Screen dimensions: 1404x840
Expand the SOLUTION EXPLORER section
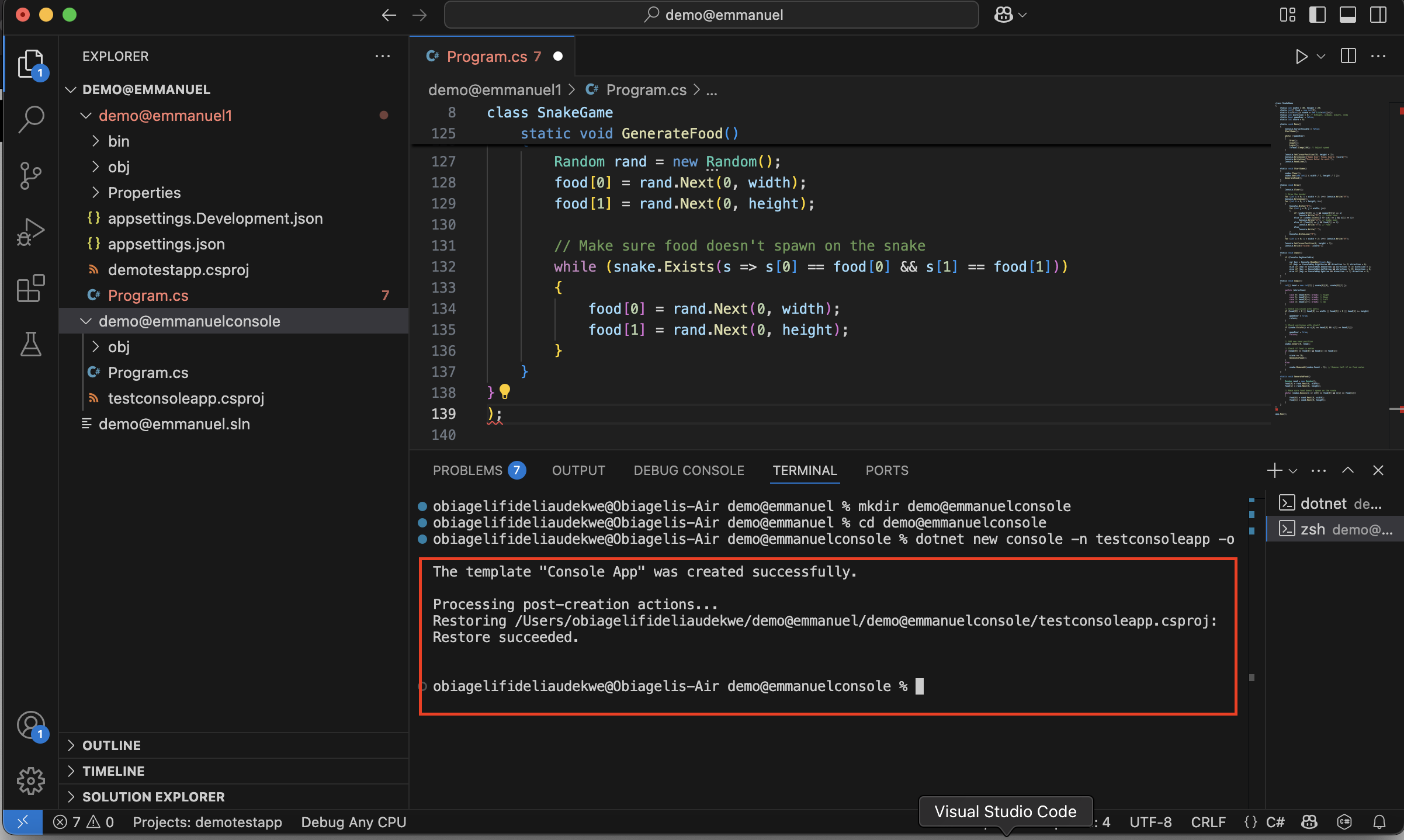pos(234,797)
